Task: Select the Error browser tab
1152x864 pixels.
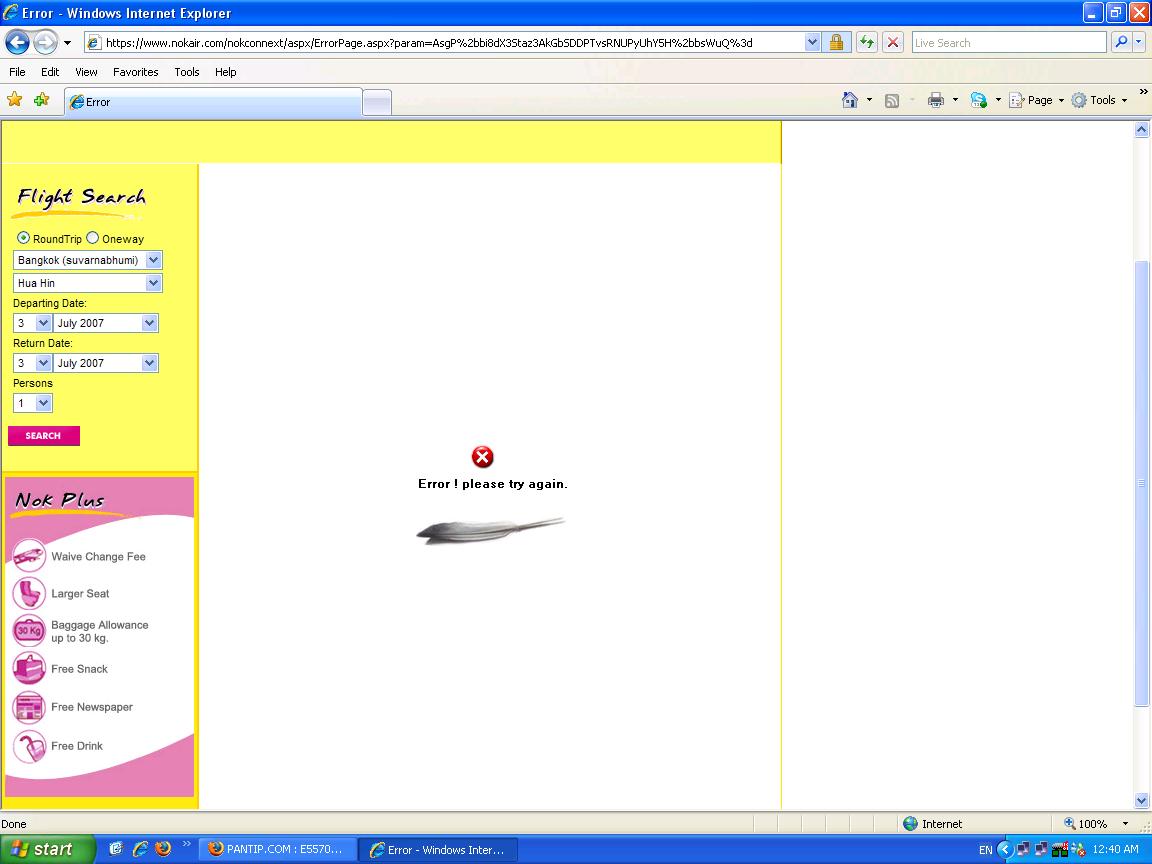Action: 213,102
